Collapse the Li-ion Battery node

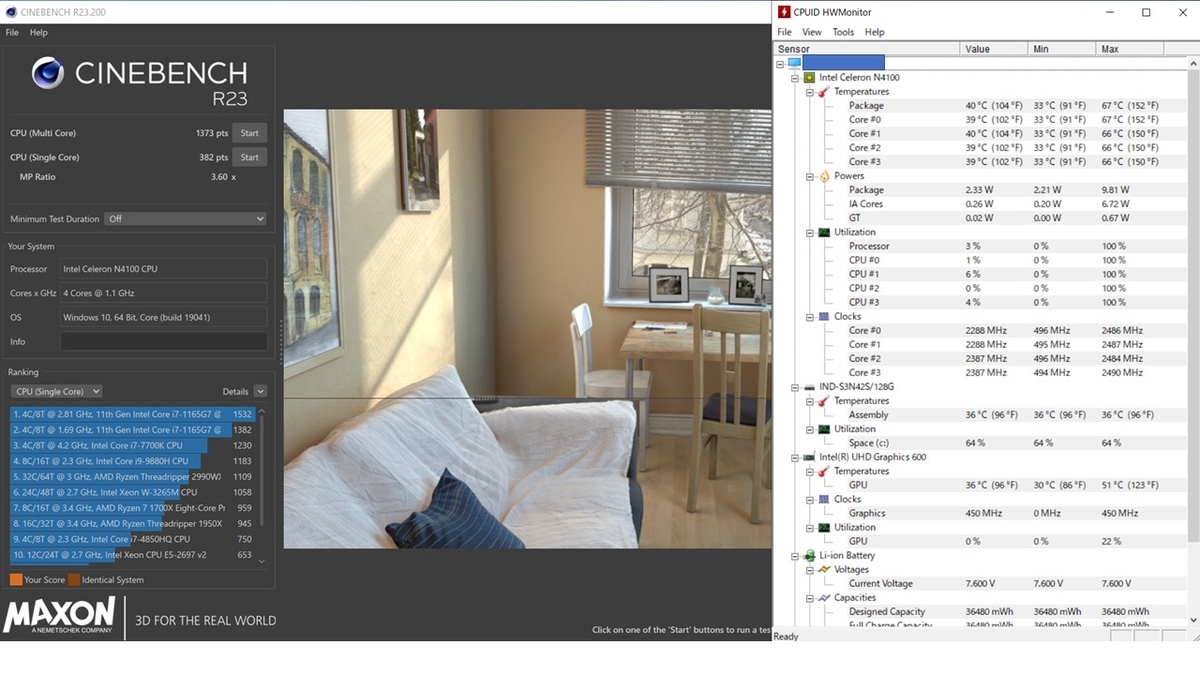(x=795, y=555)
